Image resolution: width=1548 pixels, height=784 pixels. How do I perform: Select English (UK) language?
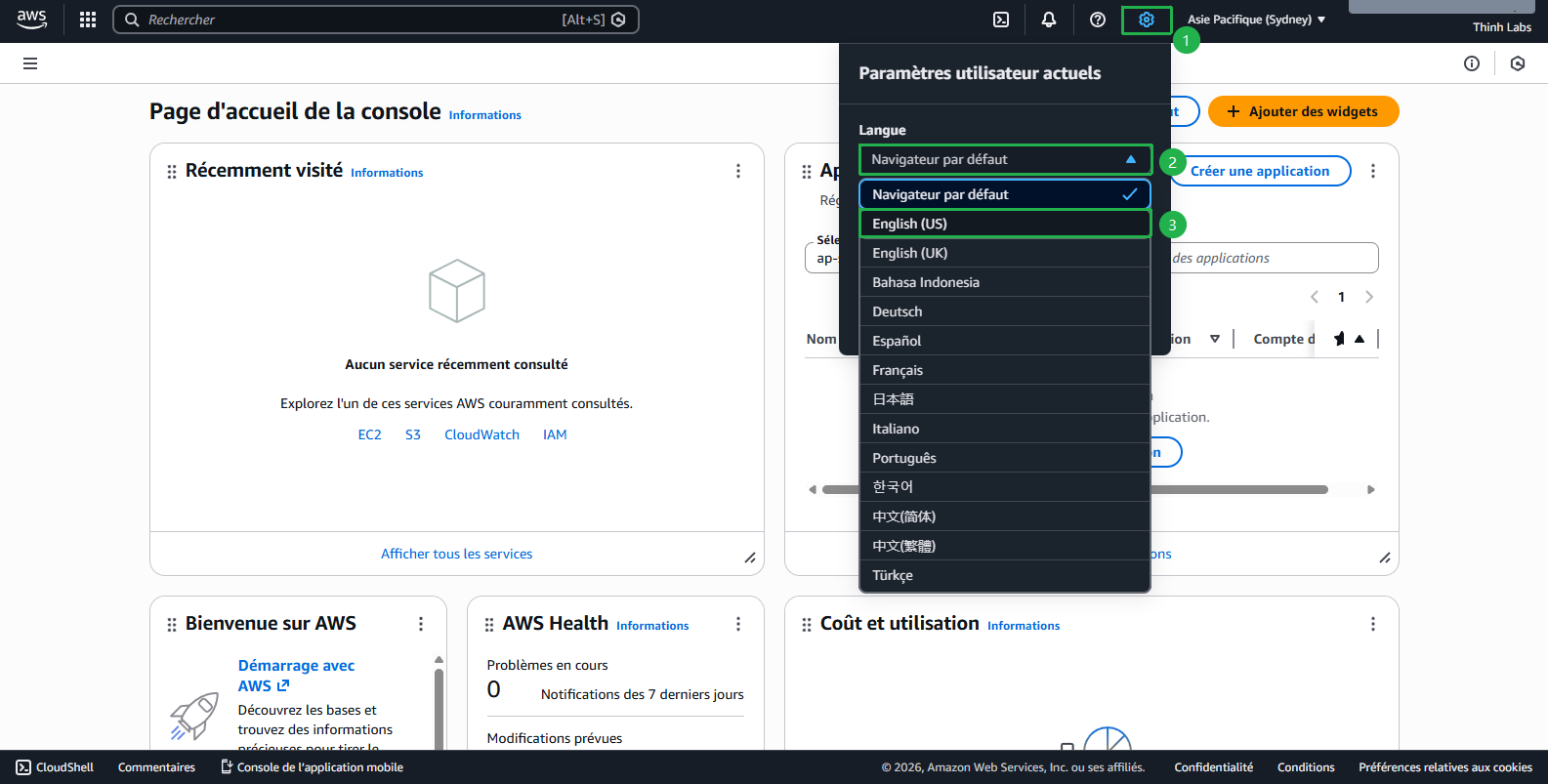point(1005,253)
